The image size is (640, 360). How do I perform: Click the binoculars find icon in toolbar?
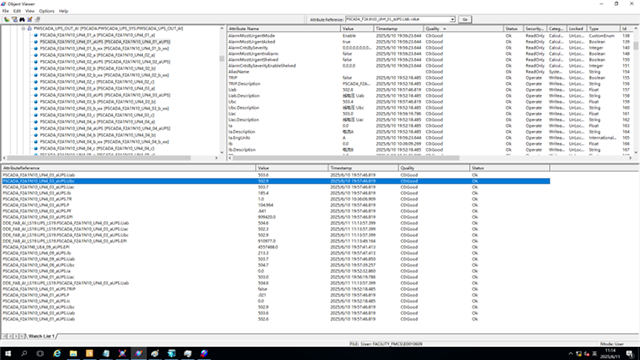point(22,19)
